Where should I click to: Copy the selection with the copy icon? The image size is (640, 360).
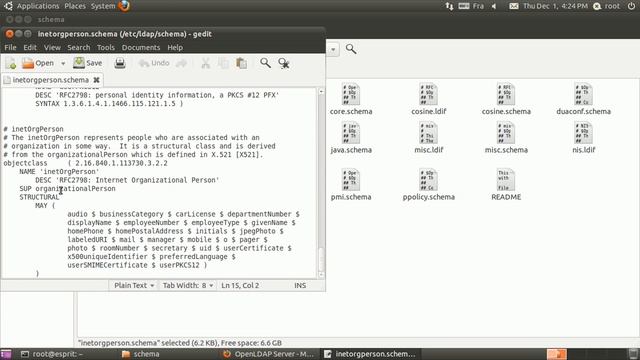(x=223, y=63)
